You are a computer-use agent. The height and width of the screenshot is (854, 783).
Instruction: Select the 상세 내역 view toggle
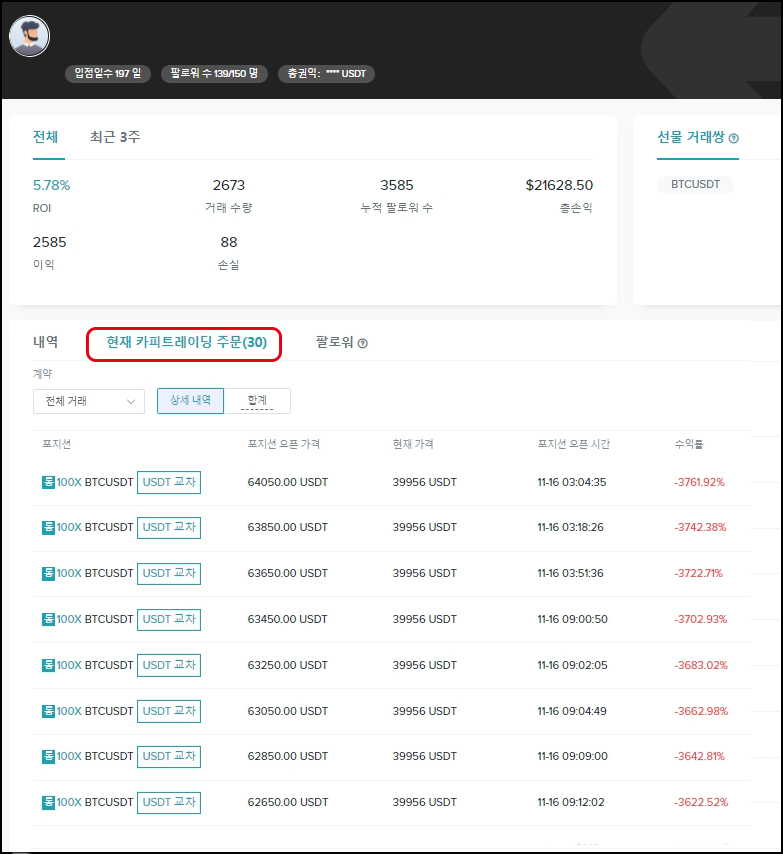[x=190, y=400]
